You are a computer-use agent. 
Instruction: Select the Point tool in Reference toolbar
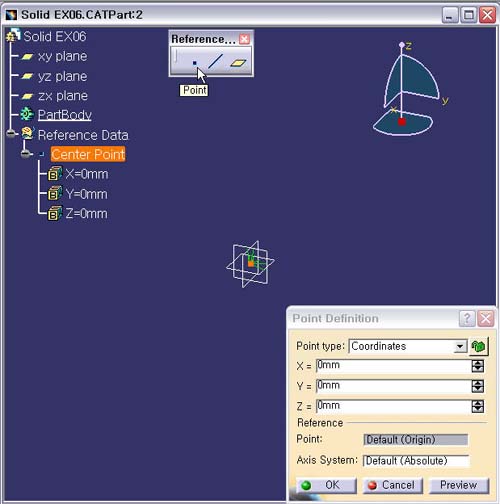coord(195,62)
